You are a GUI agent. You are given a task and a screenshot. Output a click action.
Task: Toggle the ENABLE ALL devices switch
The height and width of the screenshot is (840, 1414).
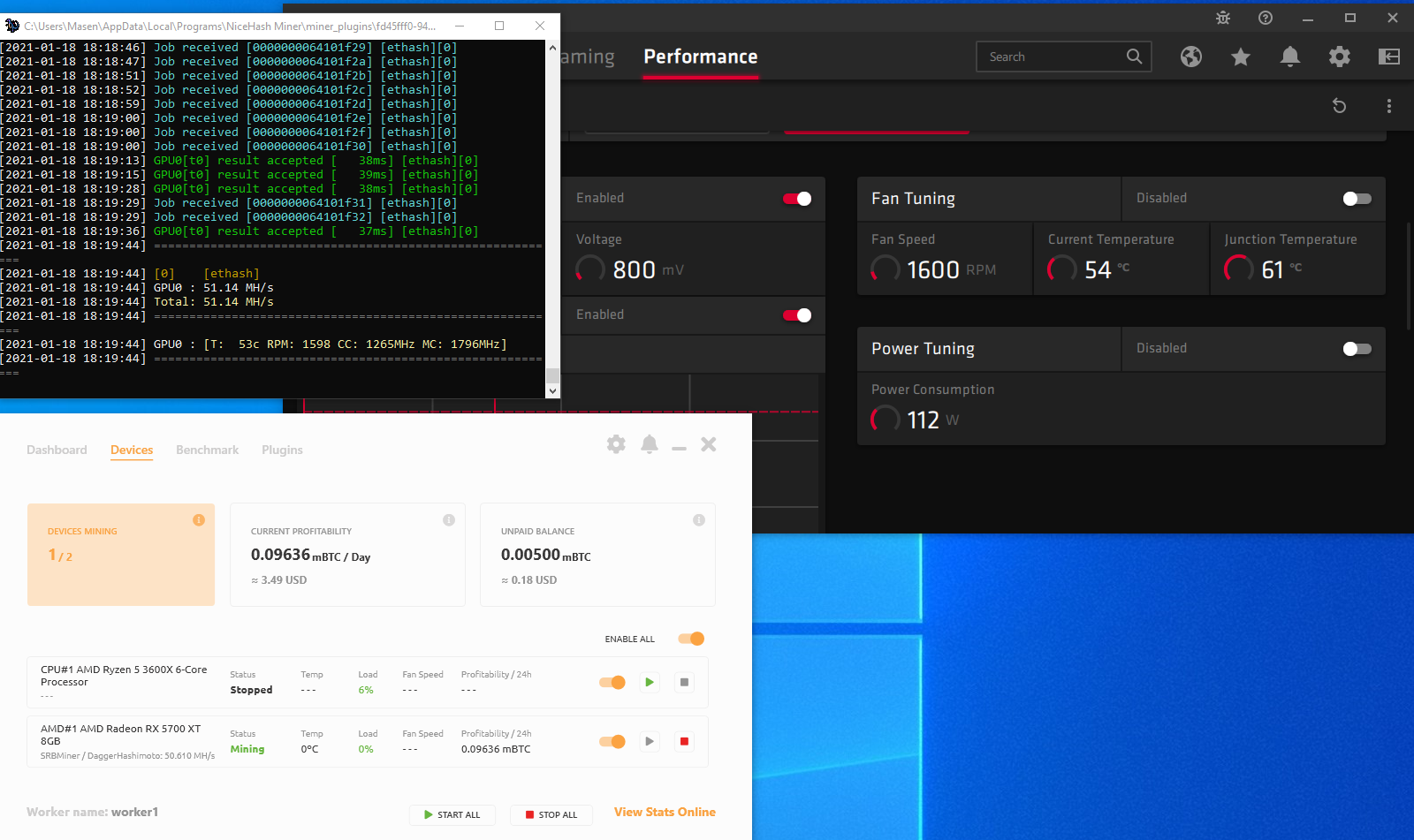691,639
